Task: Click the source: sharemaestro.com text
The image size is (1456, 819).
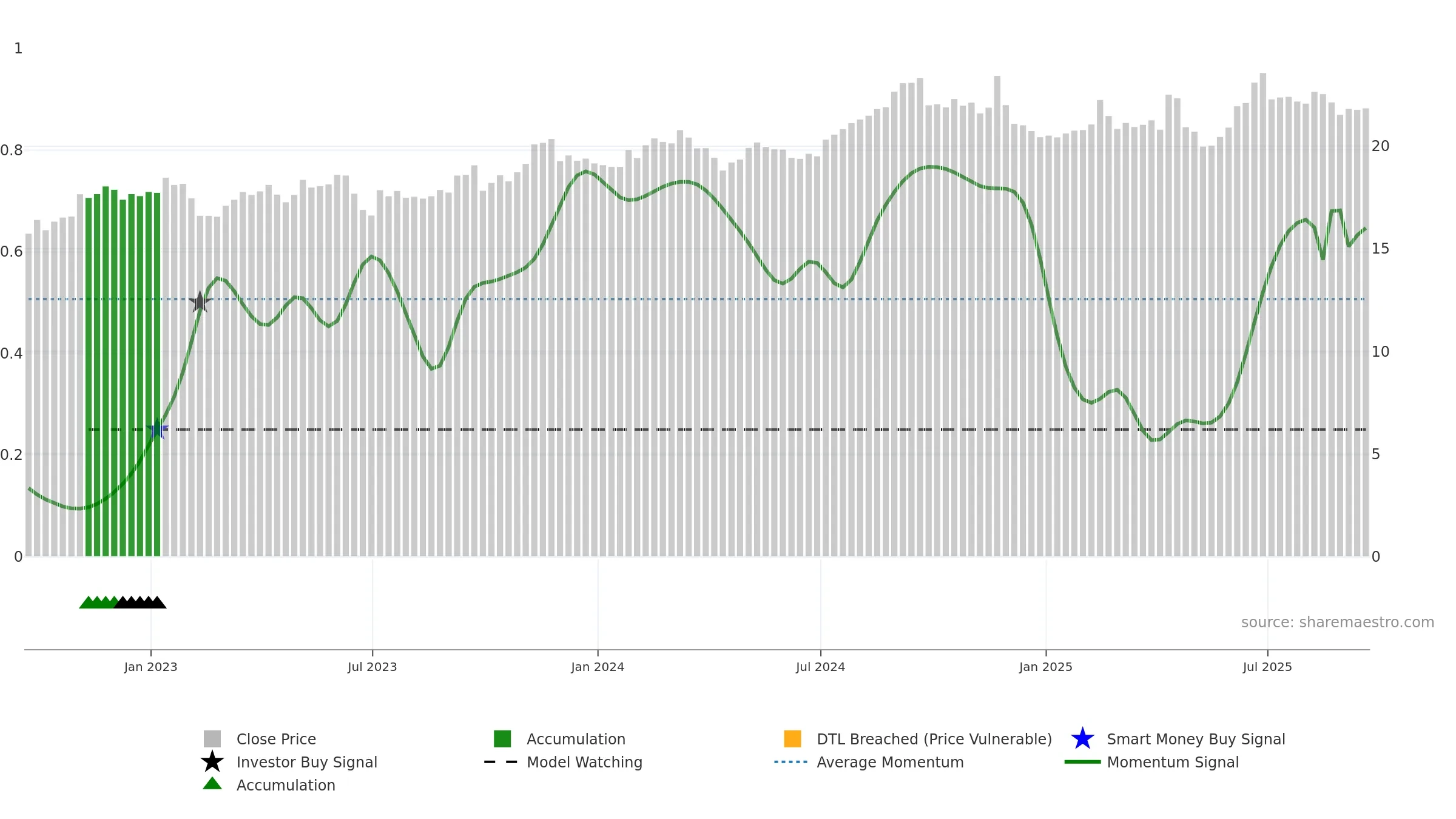Action: pyautogui.click(x=1338, y=622)
